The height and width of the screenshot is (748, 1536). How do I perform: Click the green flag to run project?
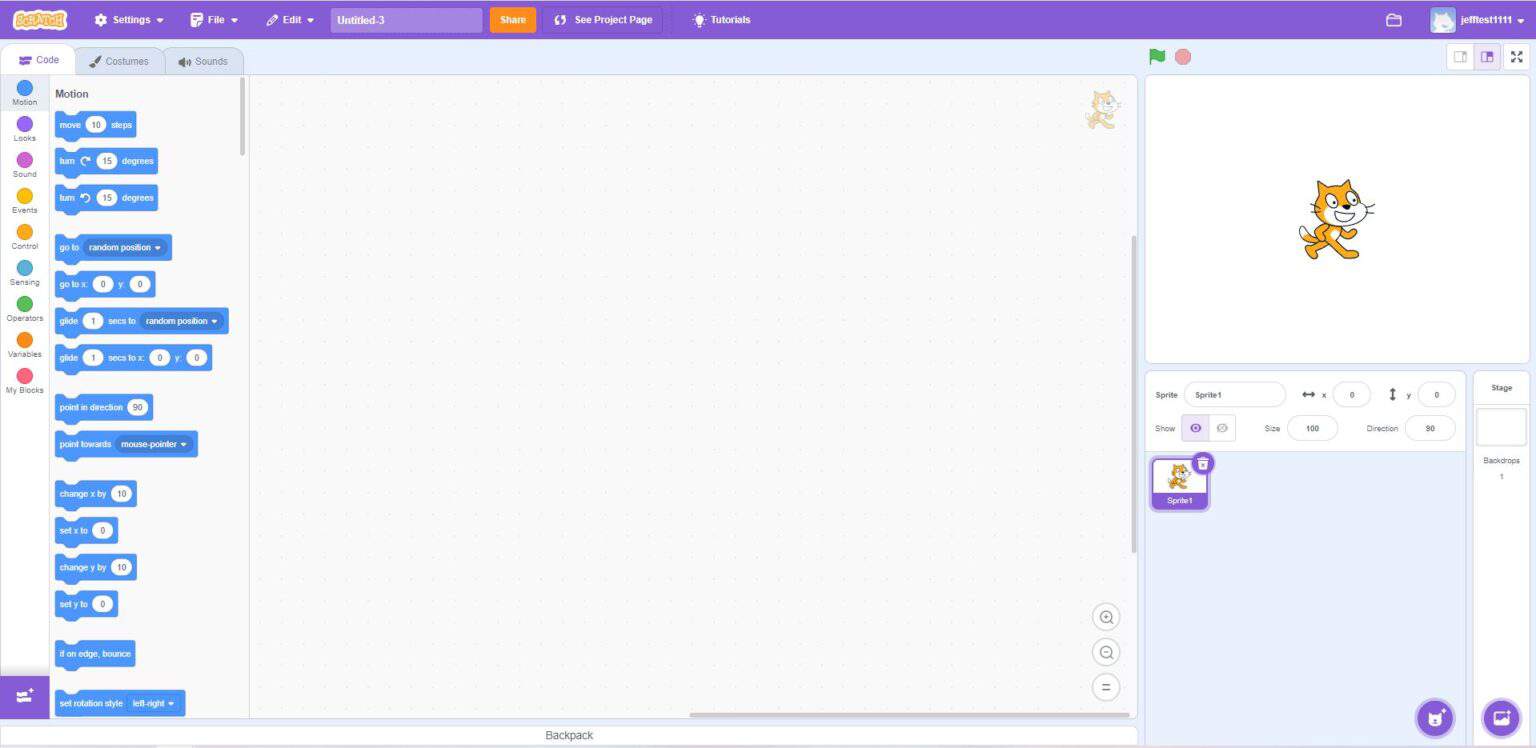[x=1156, y=57]
